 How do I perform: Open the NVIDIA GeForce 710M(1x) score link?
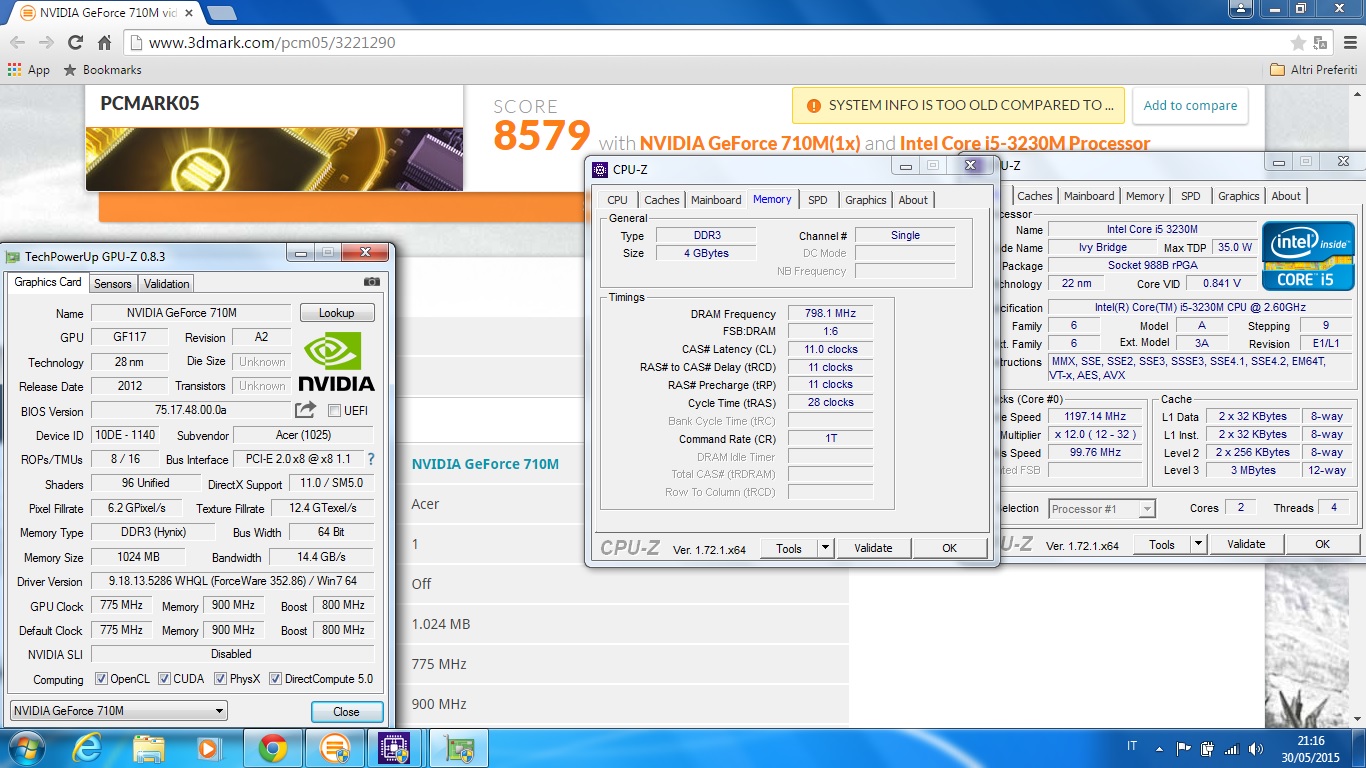(750, 144)
